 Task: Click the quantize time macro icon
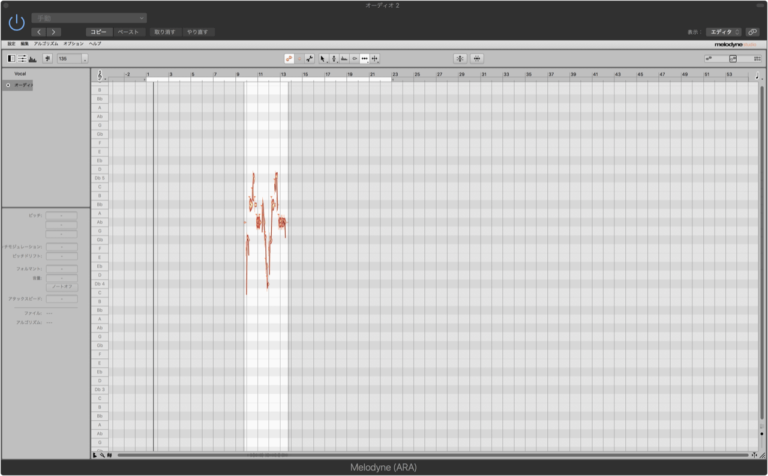coord(477,59)
